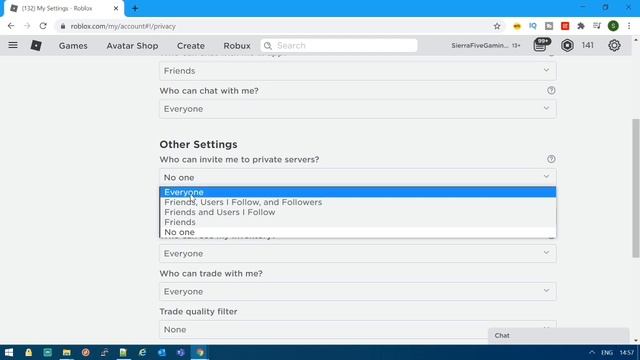The width and height of the screenshot is (640, 360).
Task: Open the Roblox hamburger navigation menu
Action: pos(13,45)
